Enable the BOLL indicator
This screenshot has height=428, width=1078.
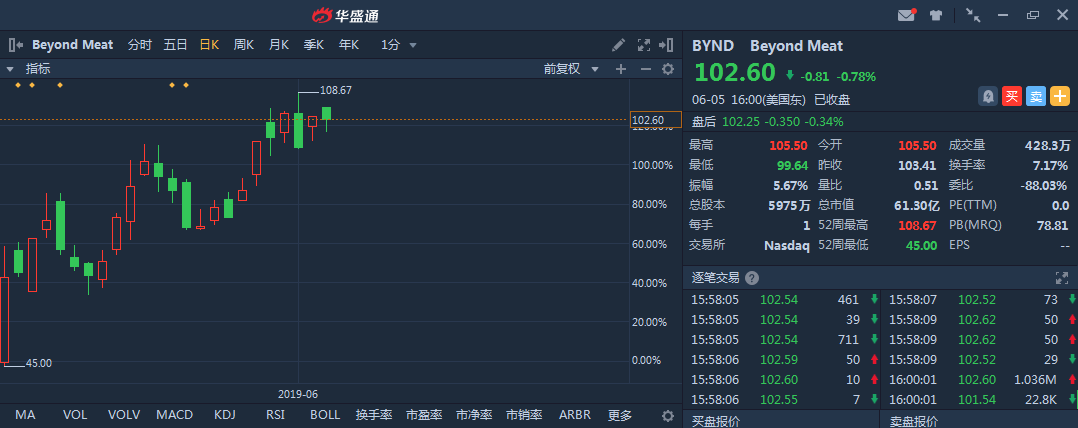tap(325, 415)
